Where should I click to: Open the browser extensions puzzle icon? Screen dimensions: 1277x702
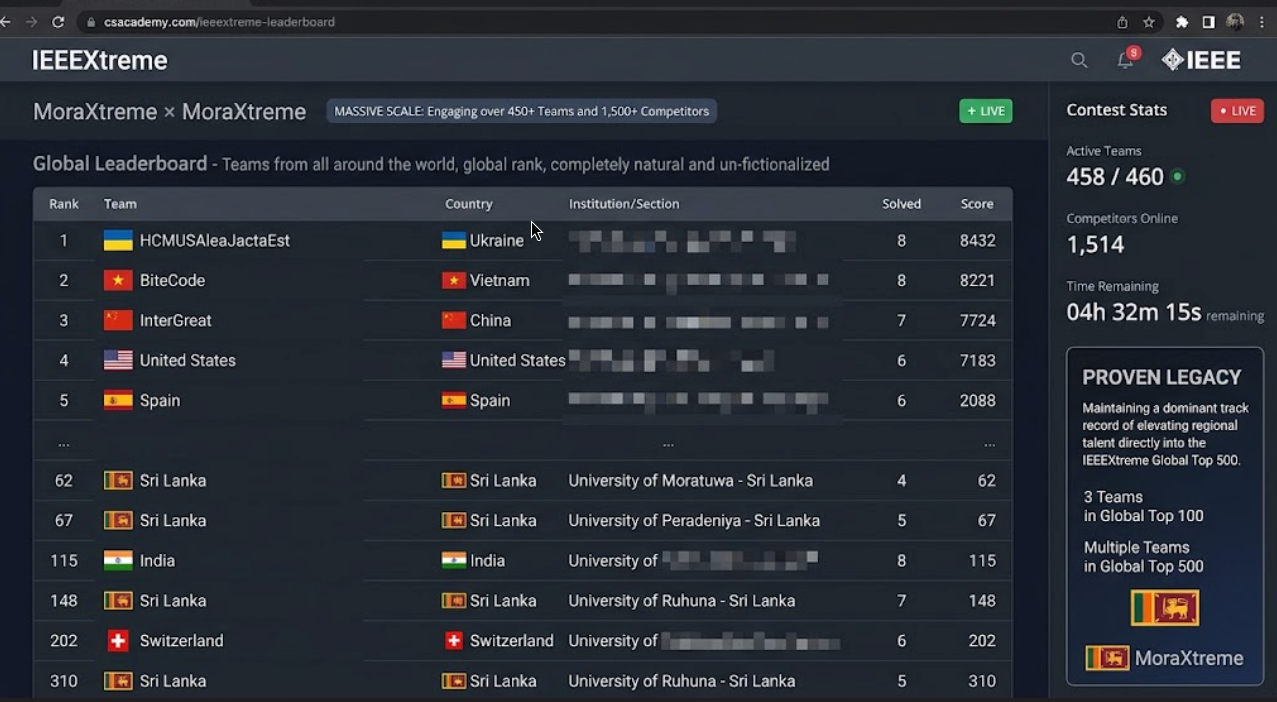click(x=1182, y=22)
